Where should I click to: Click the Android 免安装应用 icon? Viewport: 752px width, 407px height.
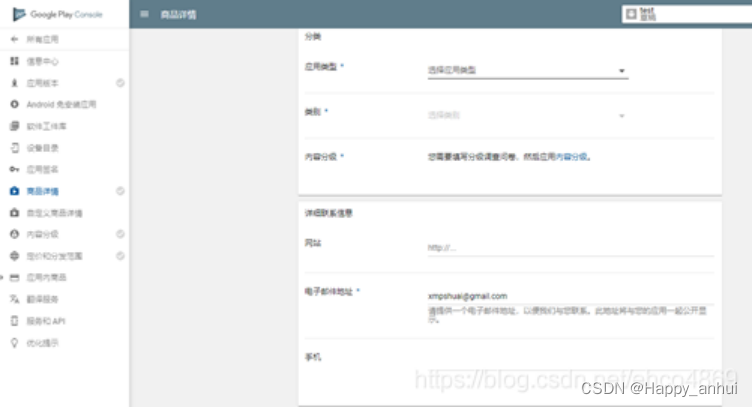tap(14, 104)
